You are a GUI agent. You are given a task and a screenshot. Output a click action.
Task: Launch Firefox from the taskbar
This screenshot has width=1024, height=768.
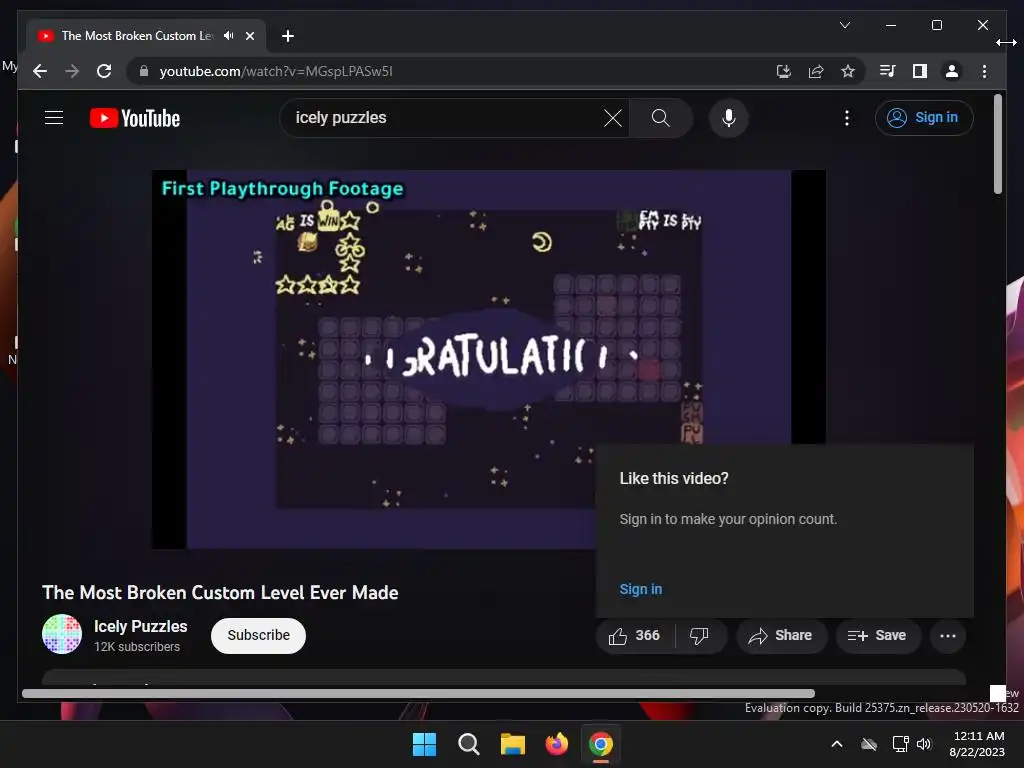[x=556, y=744]
